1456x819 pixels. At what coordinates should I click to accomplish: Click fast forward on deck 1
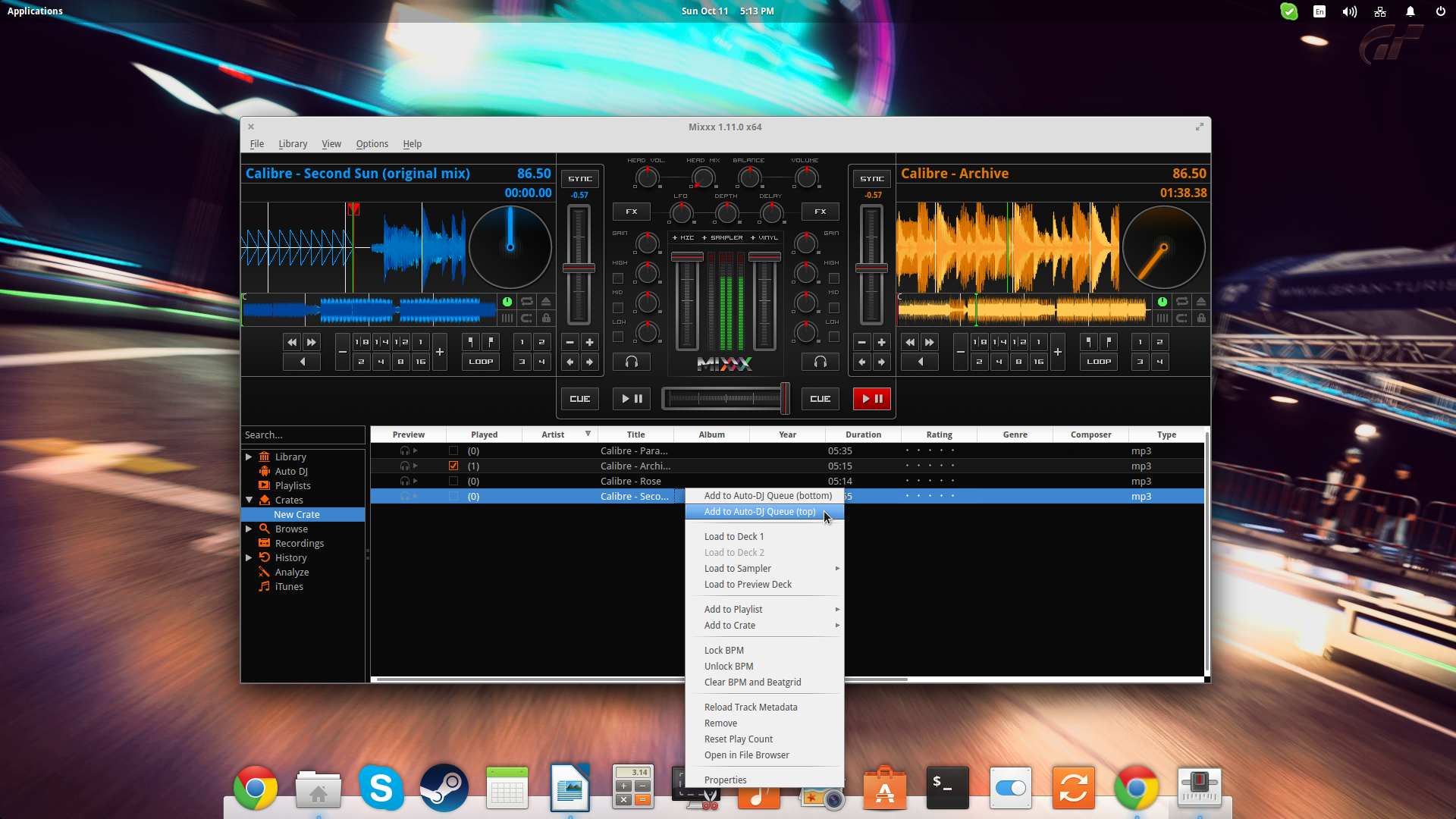point(312,342)
